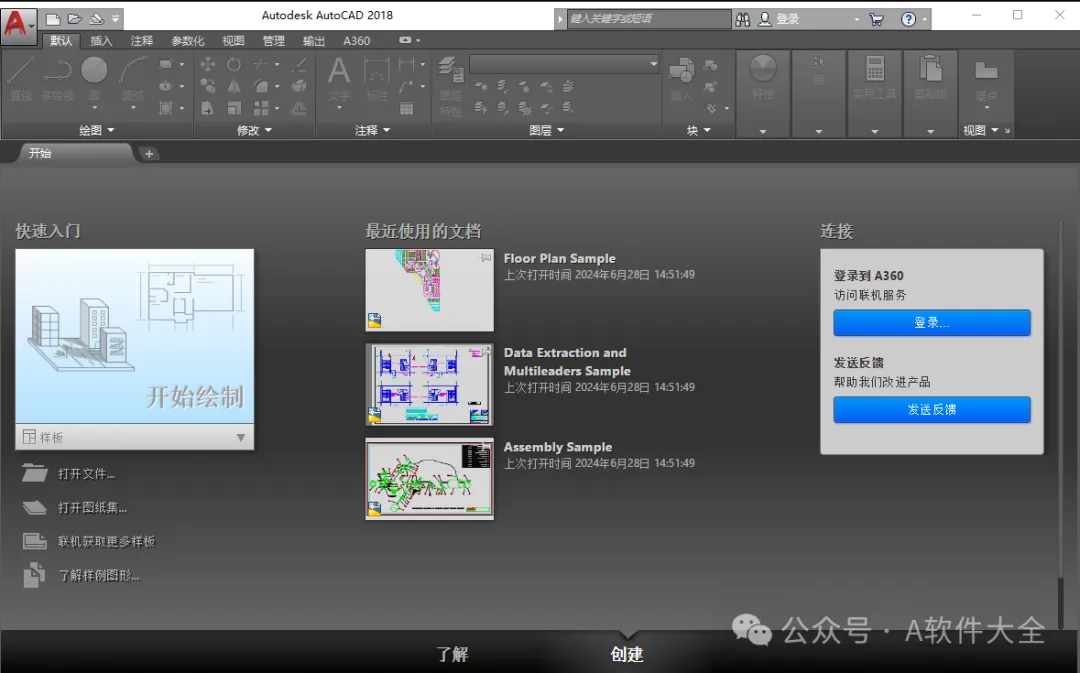This screenshot has height=673, width=1080.
Task: Expand the Circle tool flyout arrow
Action: [94, 107]
